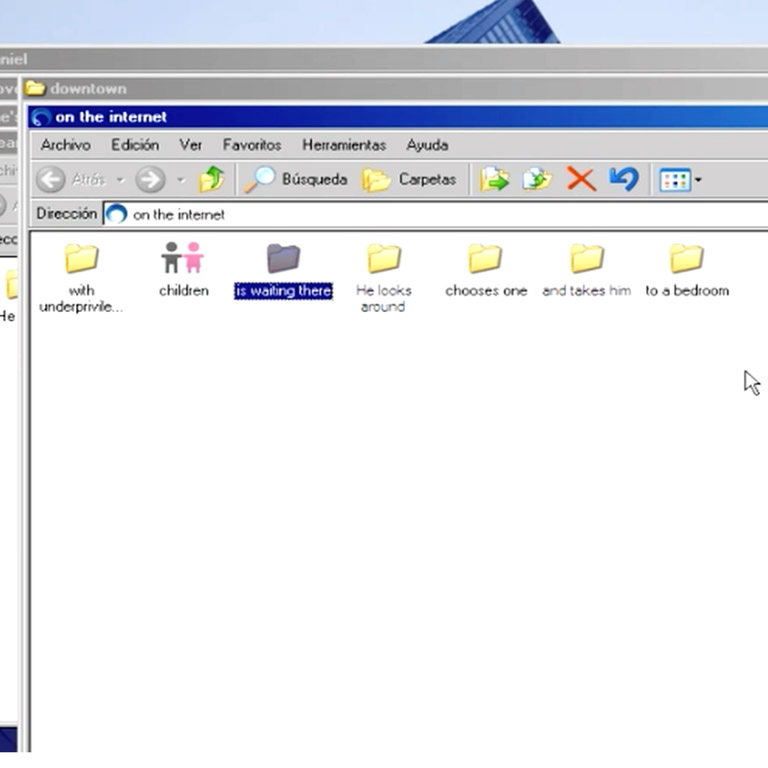Go up one folder level
Image resolution: width=768 pixels, height=768 pixels.
(211, 180)
